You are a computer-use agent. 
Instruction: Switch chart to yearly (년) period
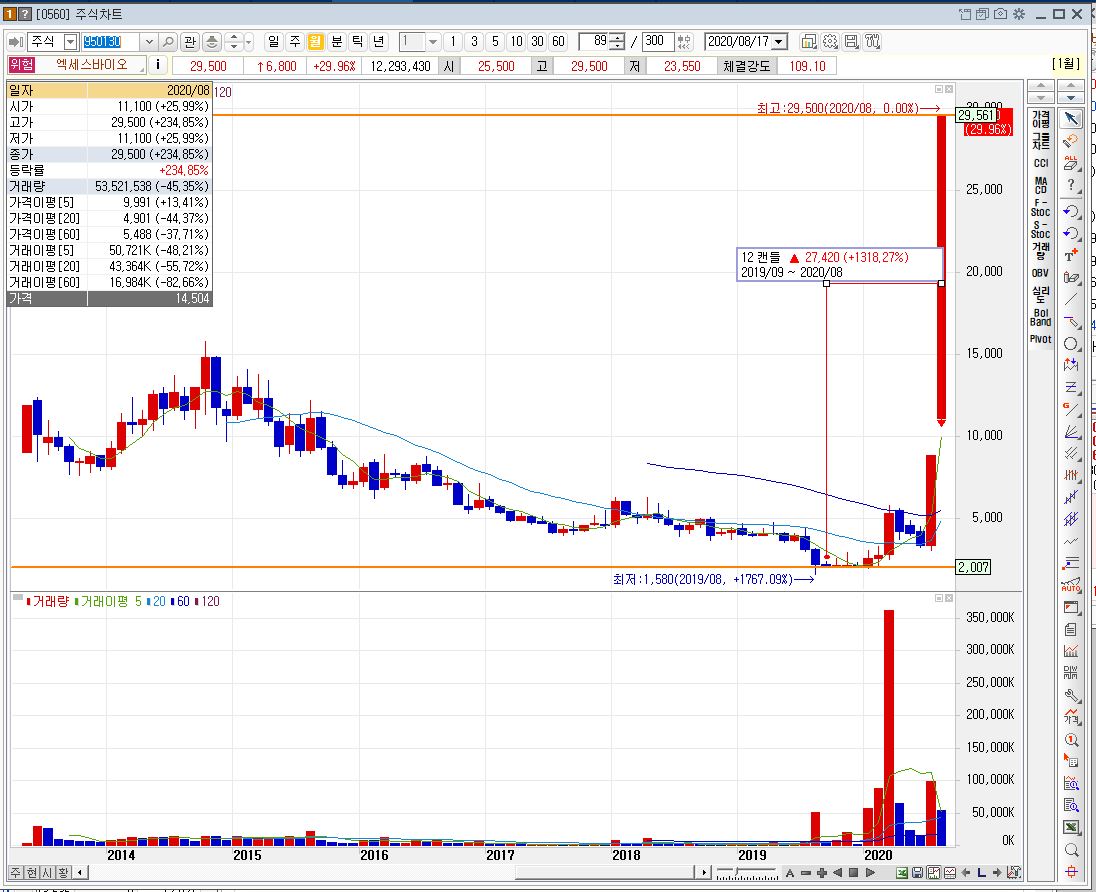[x=378, y=42]
